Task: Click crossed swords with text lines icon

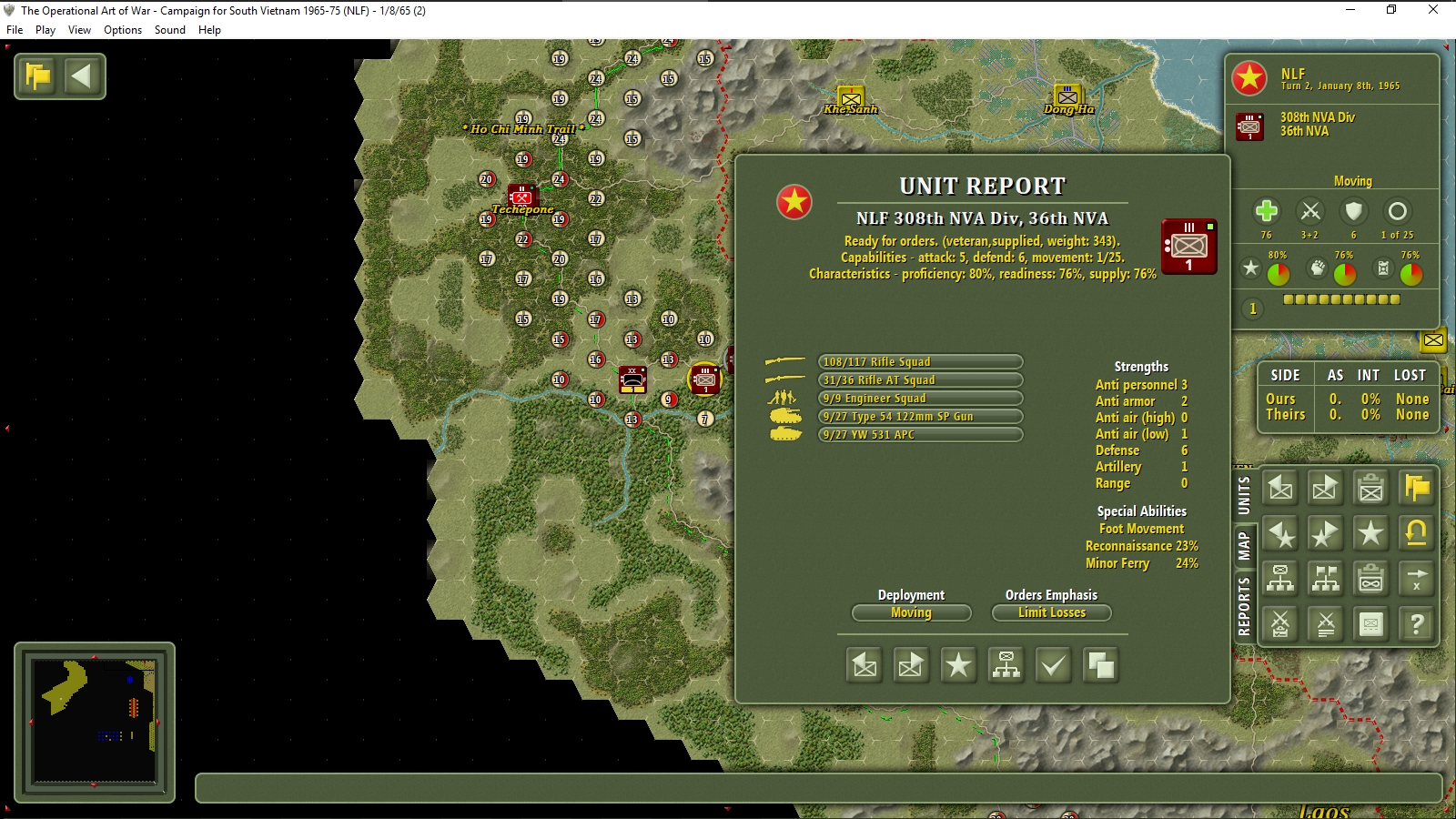Action: [x=1325, y=623]
